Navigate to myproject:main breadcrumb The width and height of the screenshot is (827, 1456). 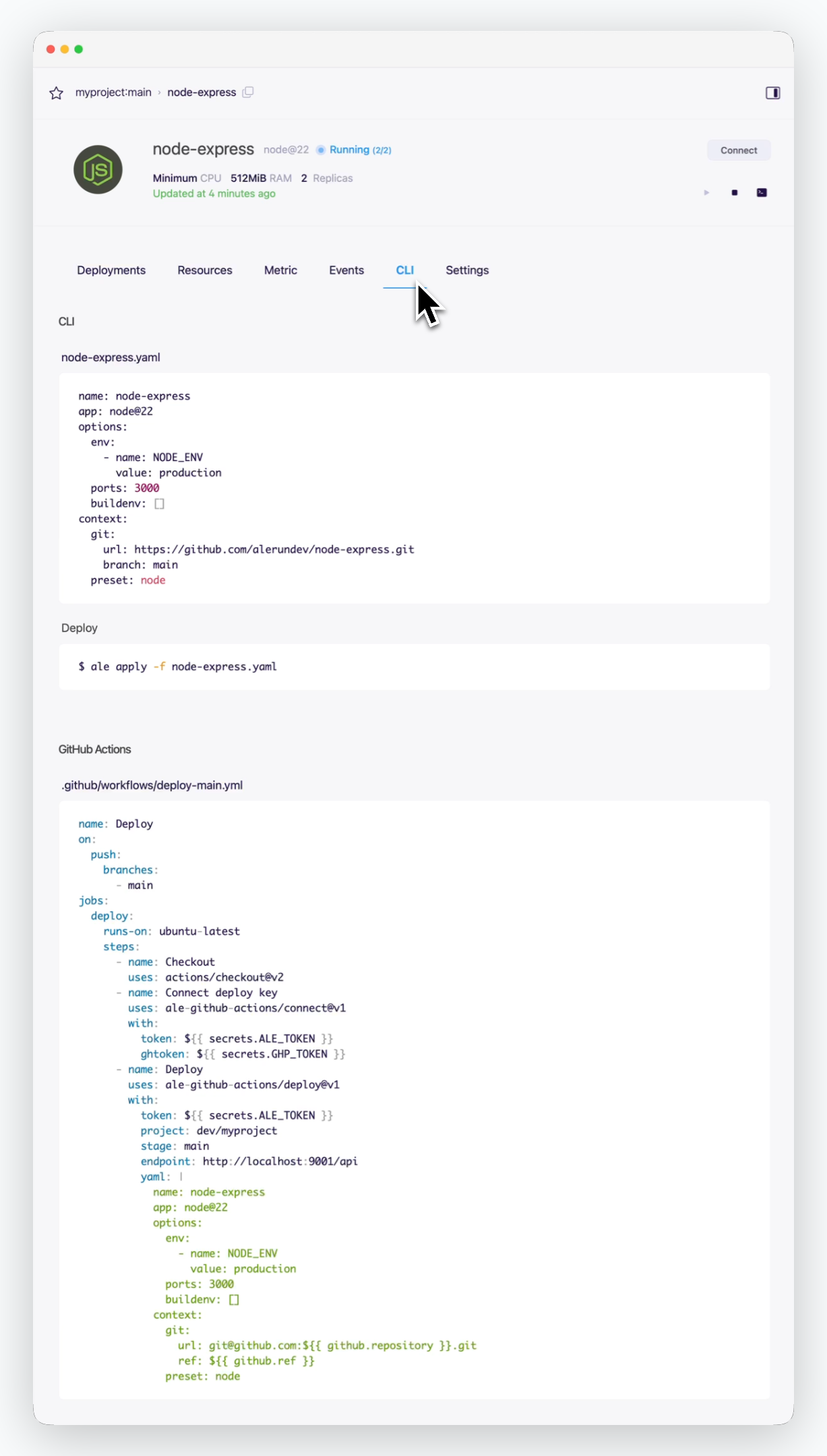click(113, 92)
